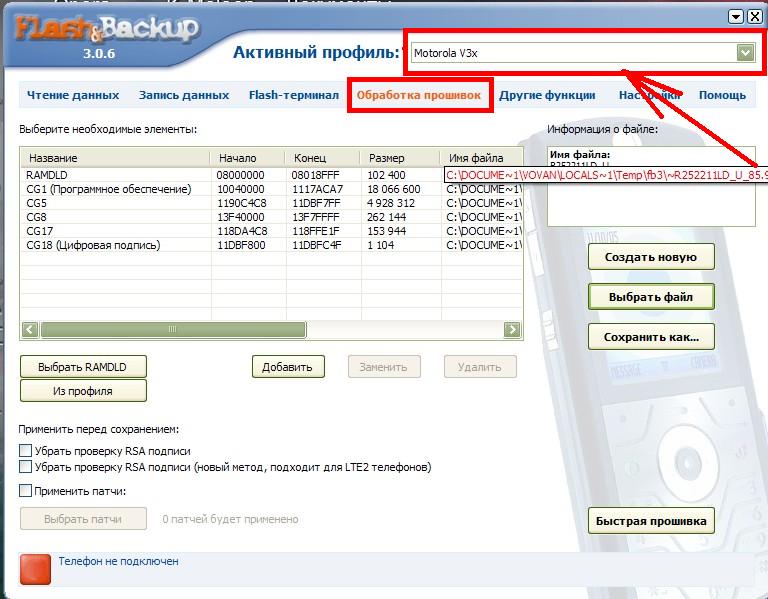Sort table by Название column header

click(116, 158)
